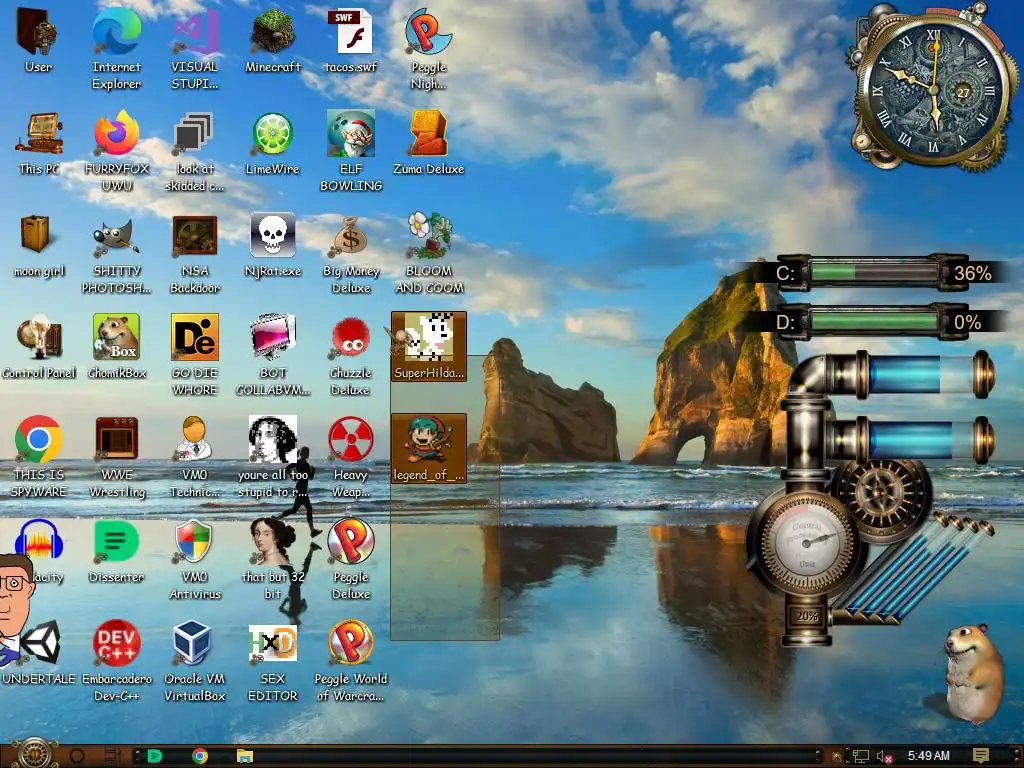This screenshot has height=768, width=1024.
Task: Select the 'look at skidded c...' icon
Action: click(195, 151)
